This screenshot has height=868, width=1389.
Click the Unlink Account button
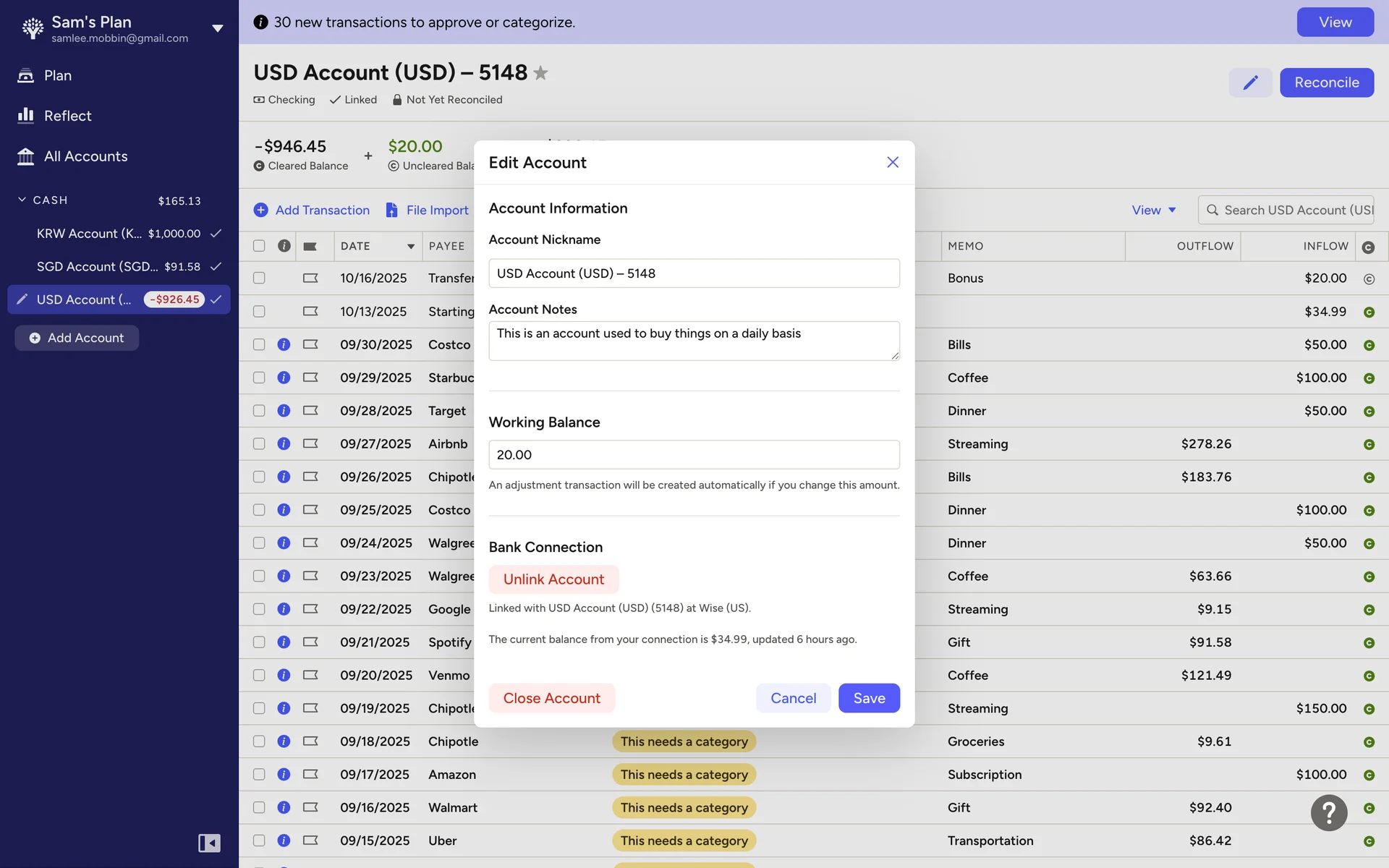click(553, 579)
